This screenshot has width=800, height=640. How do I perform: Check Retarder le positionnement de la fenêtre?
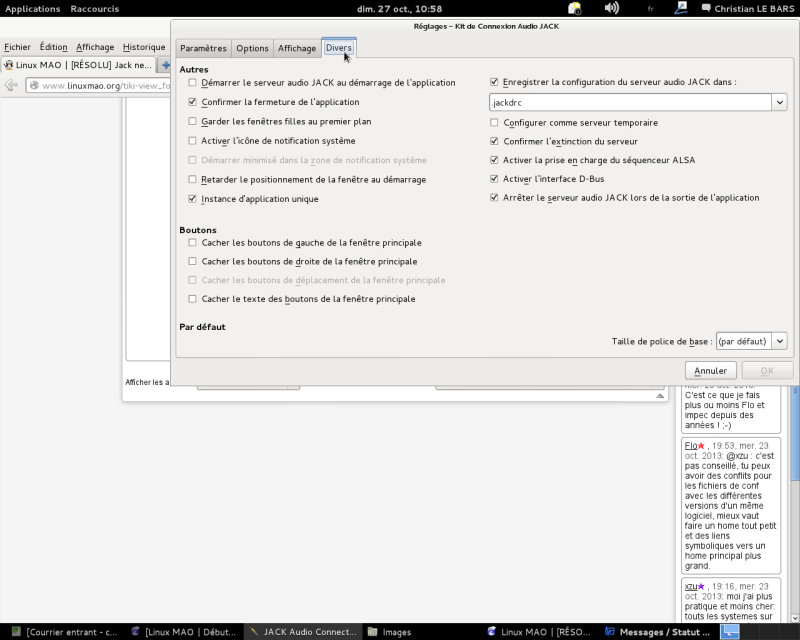point(192,180)
